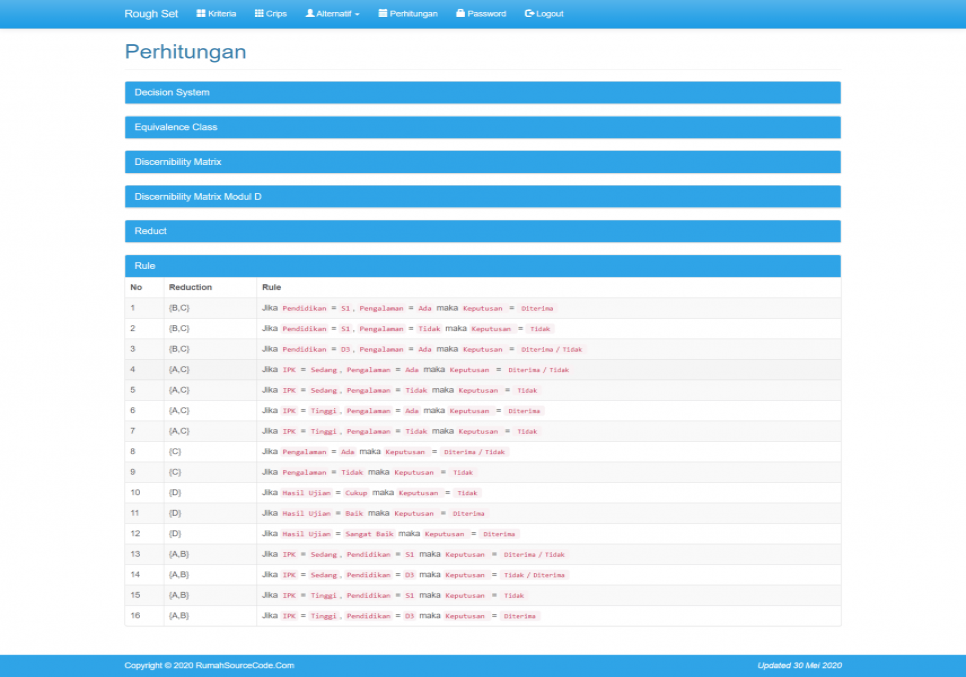The width and height of the screenshot is (966, 677).
Task: Click the Discernibility Matrix header bar
Action: click(x=482, y=162)
